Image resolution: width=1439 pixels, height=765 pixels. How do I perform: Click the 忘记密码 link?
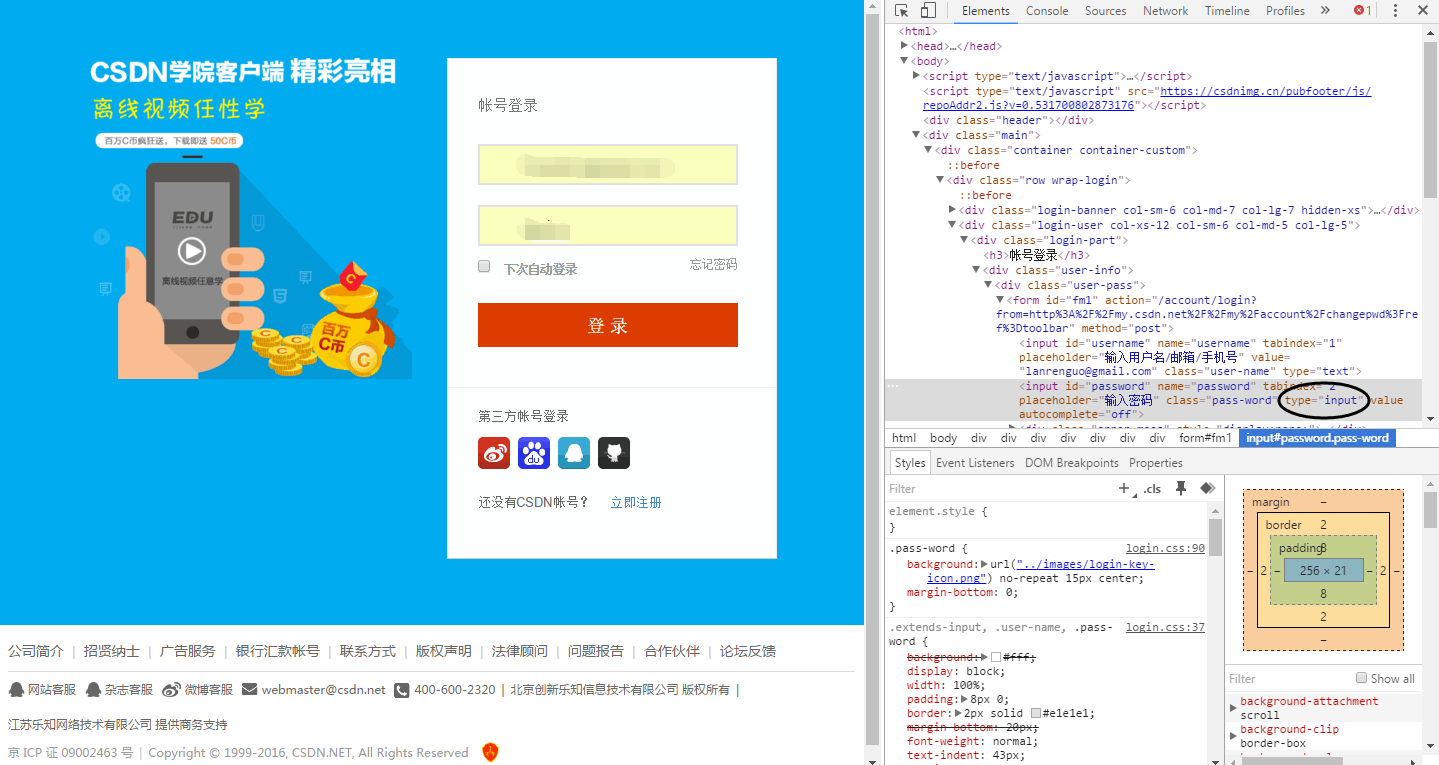(x=713, y=265)
